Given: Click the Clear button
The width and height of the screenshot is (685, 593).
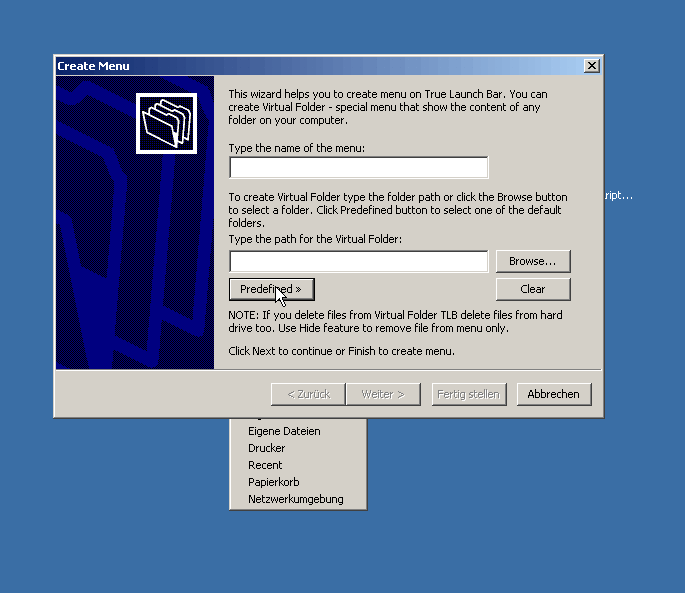Looking at the screenshot, I should (x=533, y=289).
